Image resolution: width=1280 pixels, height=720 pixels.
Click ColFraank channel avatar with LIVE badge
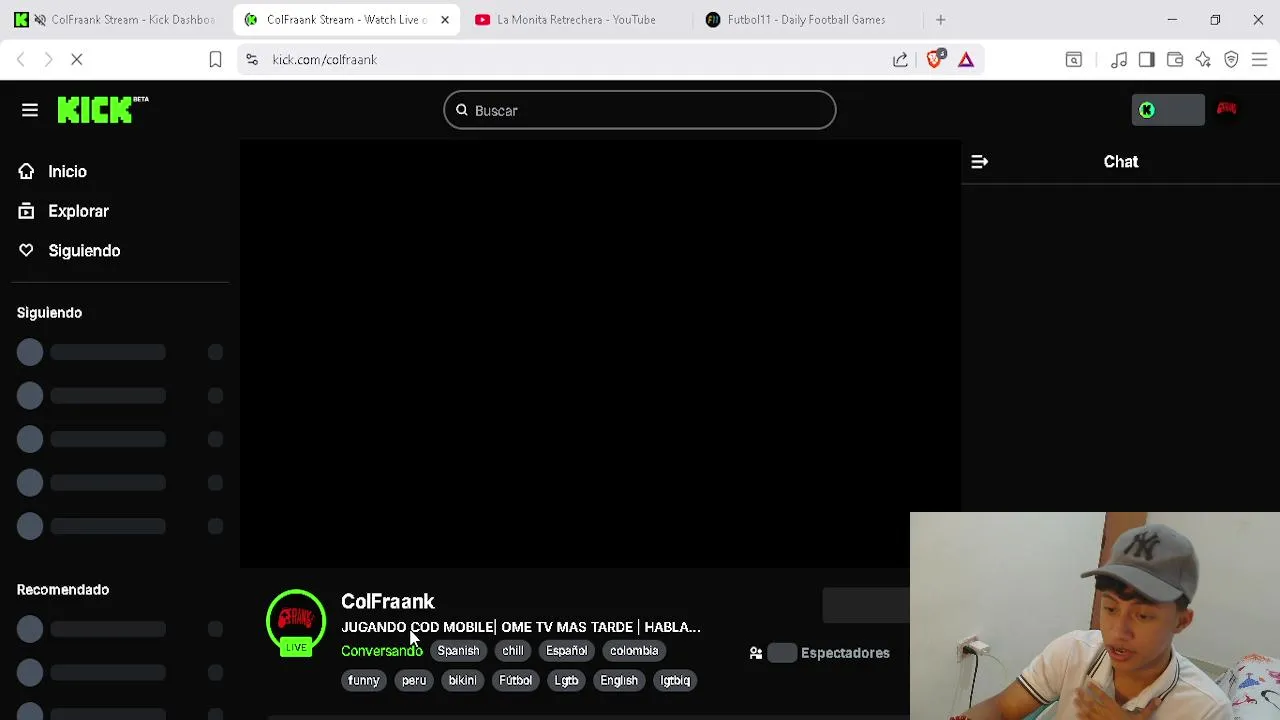pyautogui.click(x=296, y=622)
